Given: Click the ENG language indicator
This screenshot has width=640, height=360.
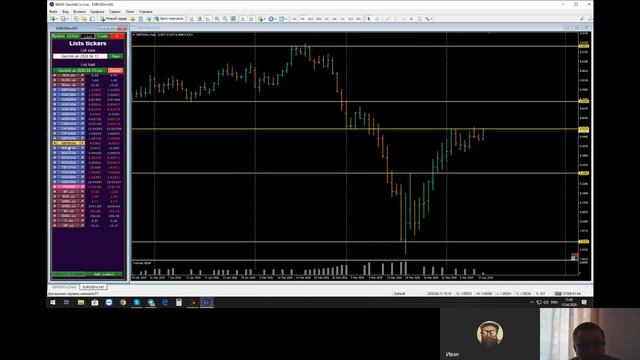Looking at the screenshot, I should tap(554, 302).
